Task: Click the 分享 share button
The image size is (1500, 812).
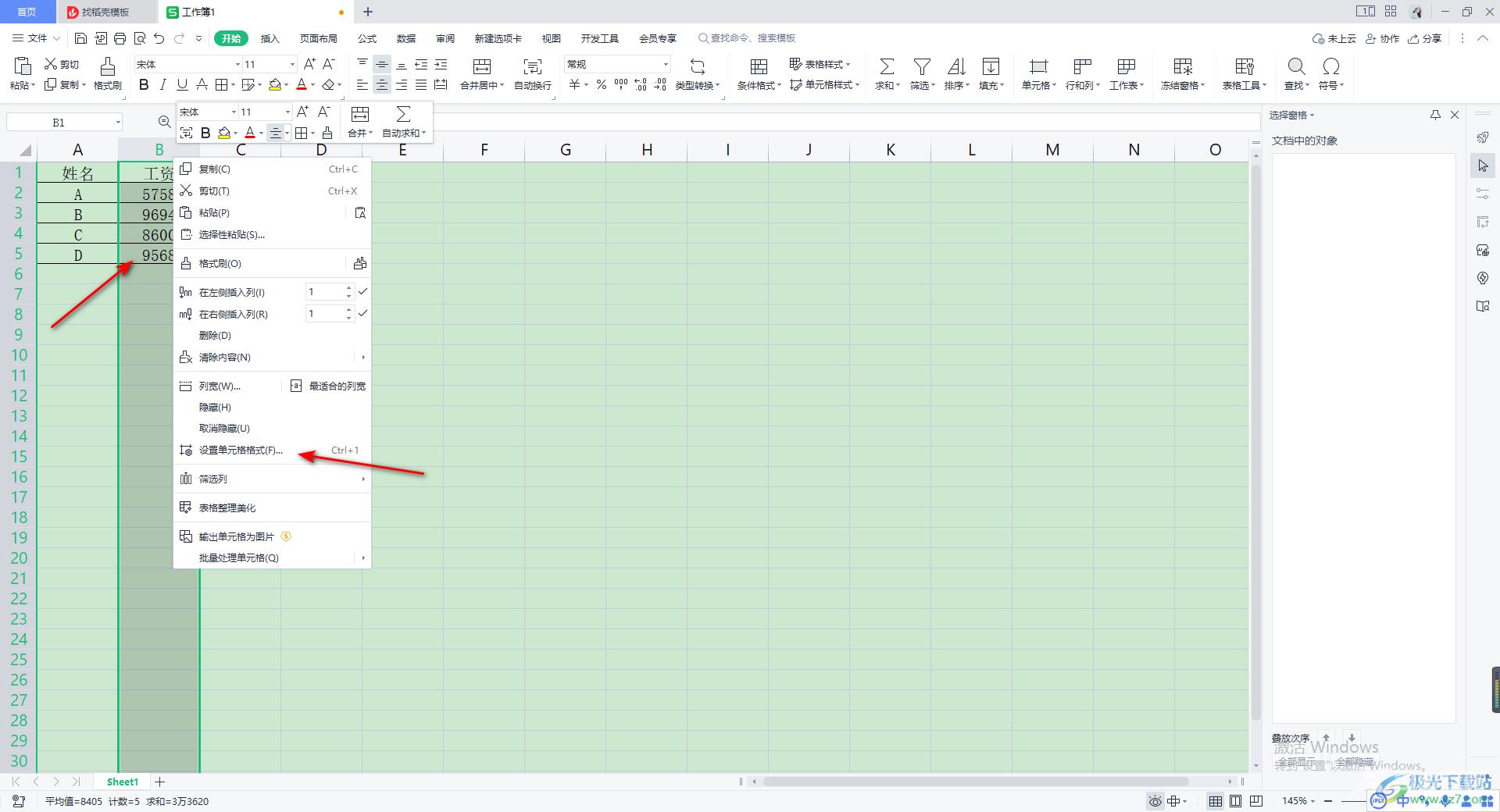Action: (x=1425, y=38)
